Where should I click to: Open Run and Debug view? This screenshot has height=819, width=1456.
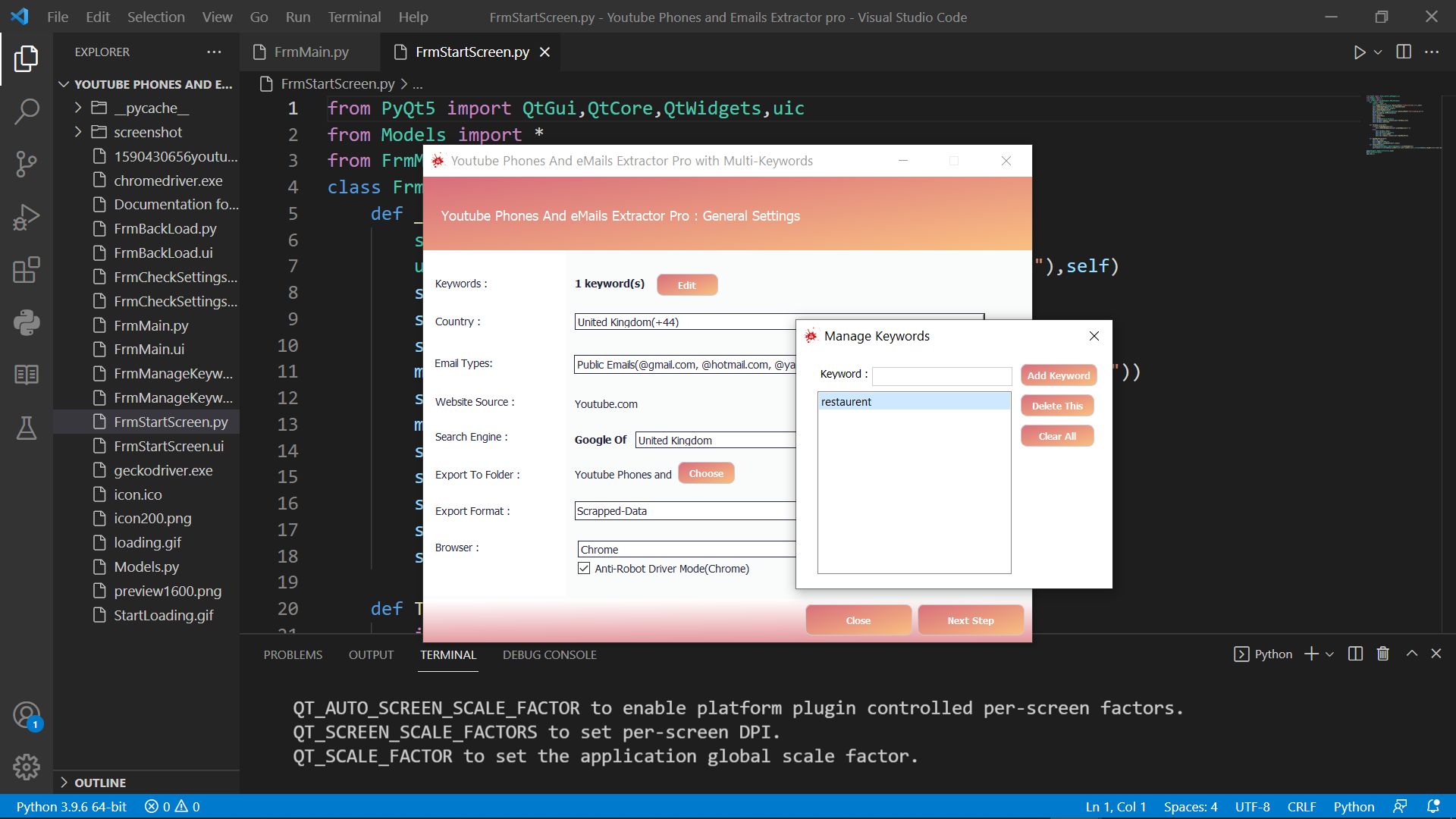(x=27, y=217)
